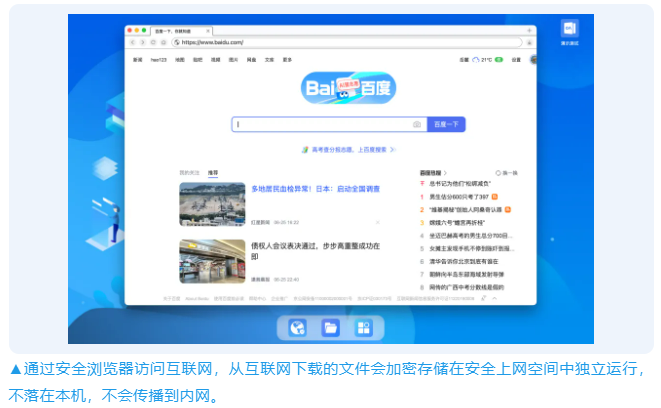Switch to the 推荐 tab
The width and height of the screenshot is (661, 408).
click(x=212, y=172)
